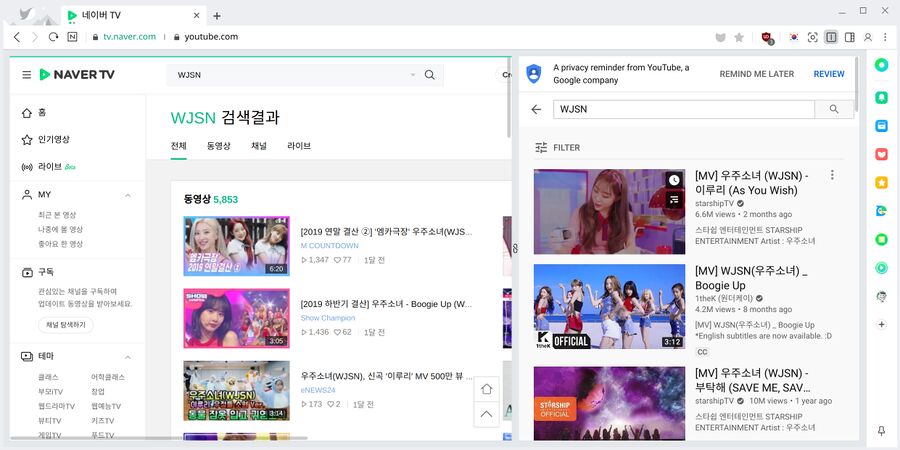The width and height of the screenshot is (900, 450).
Task: Open the YouTube FILTER options
Action: (557, 148)
